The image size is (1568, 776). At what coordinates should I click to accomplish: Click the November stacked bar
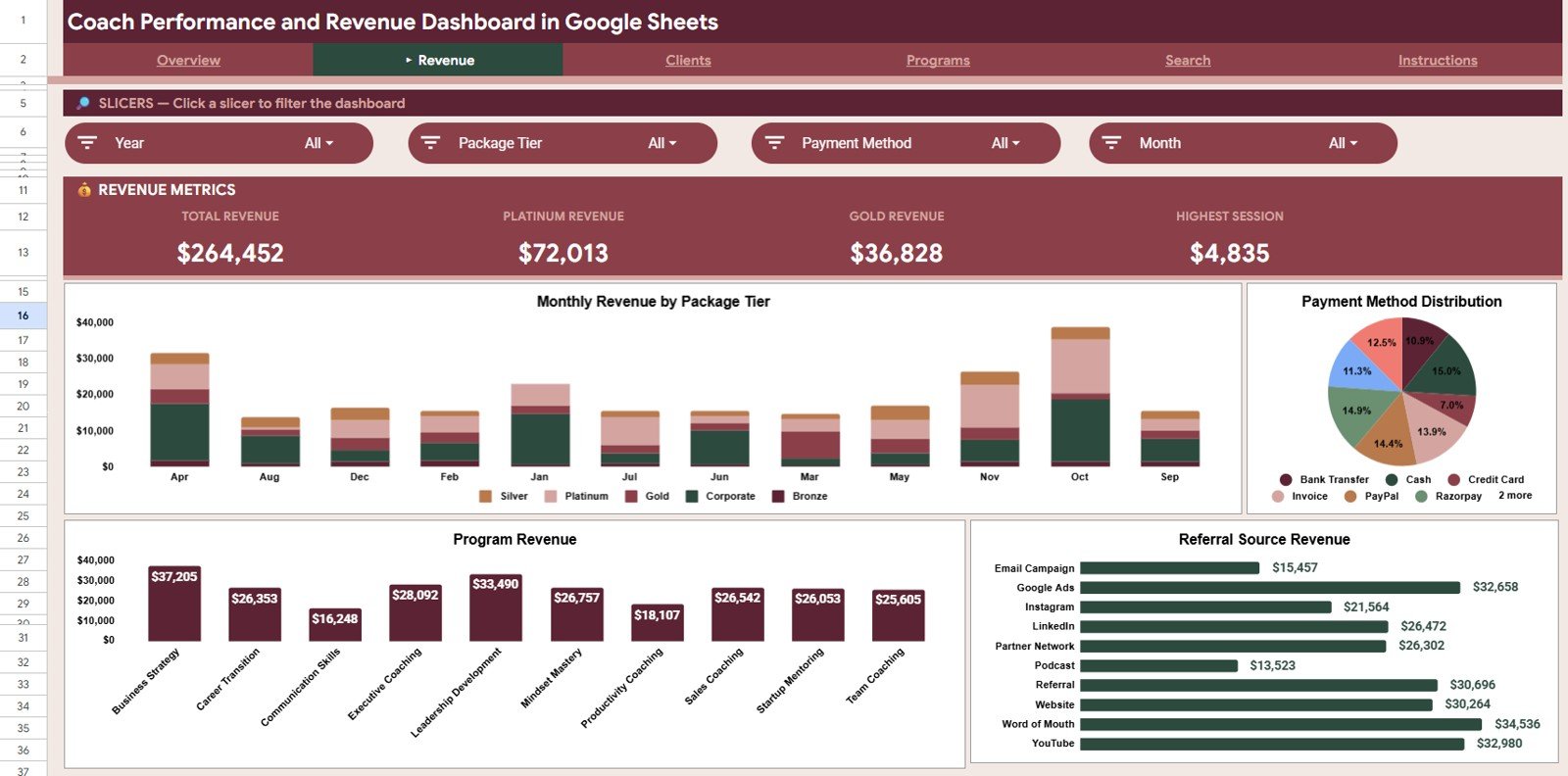tap(990, 419)
